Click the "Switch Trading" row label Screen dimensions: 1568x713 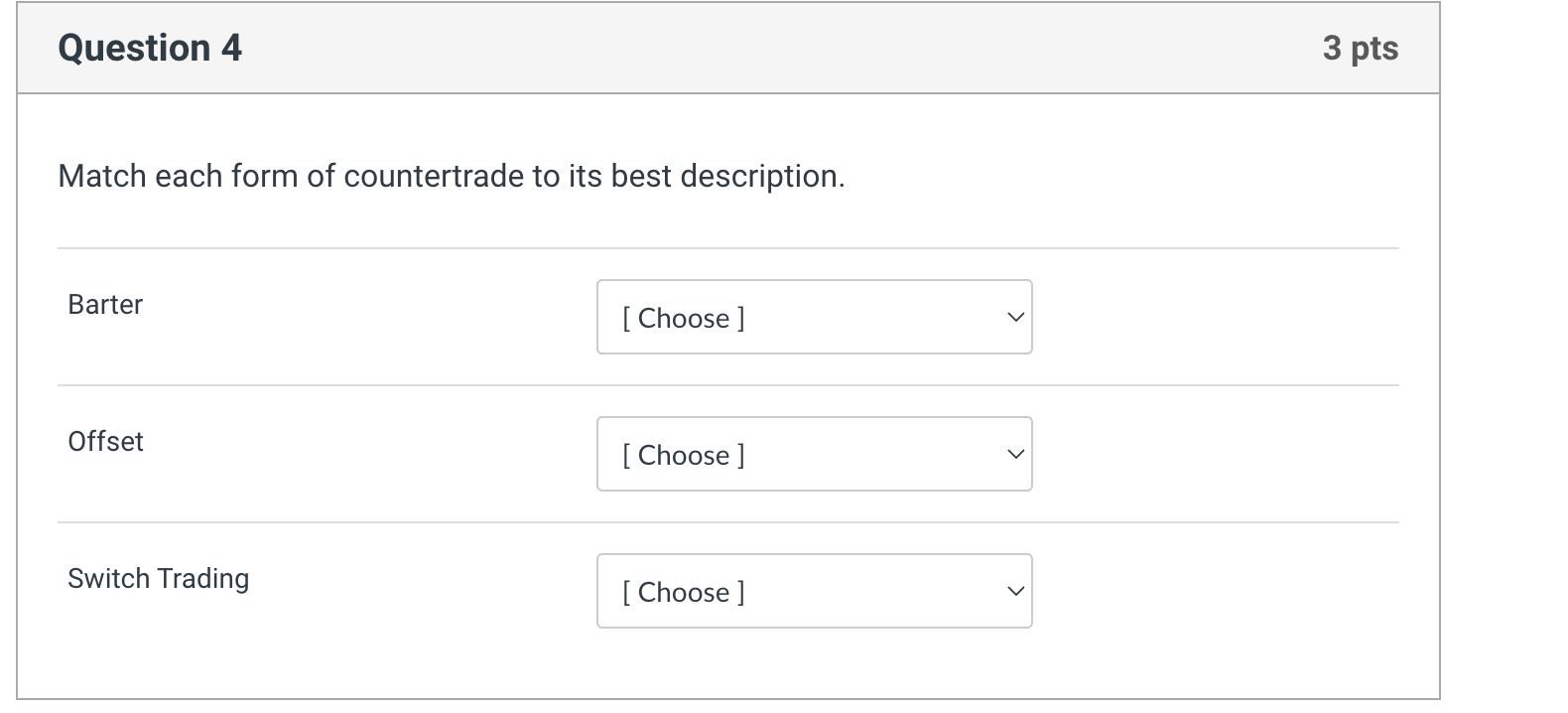pyautogui.click(x=158, y=579)
